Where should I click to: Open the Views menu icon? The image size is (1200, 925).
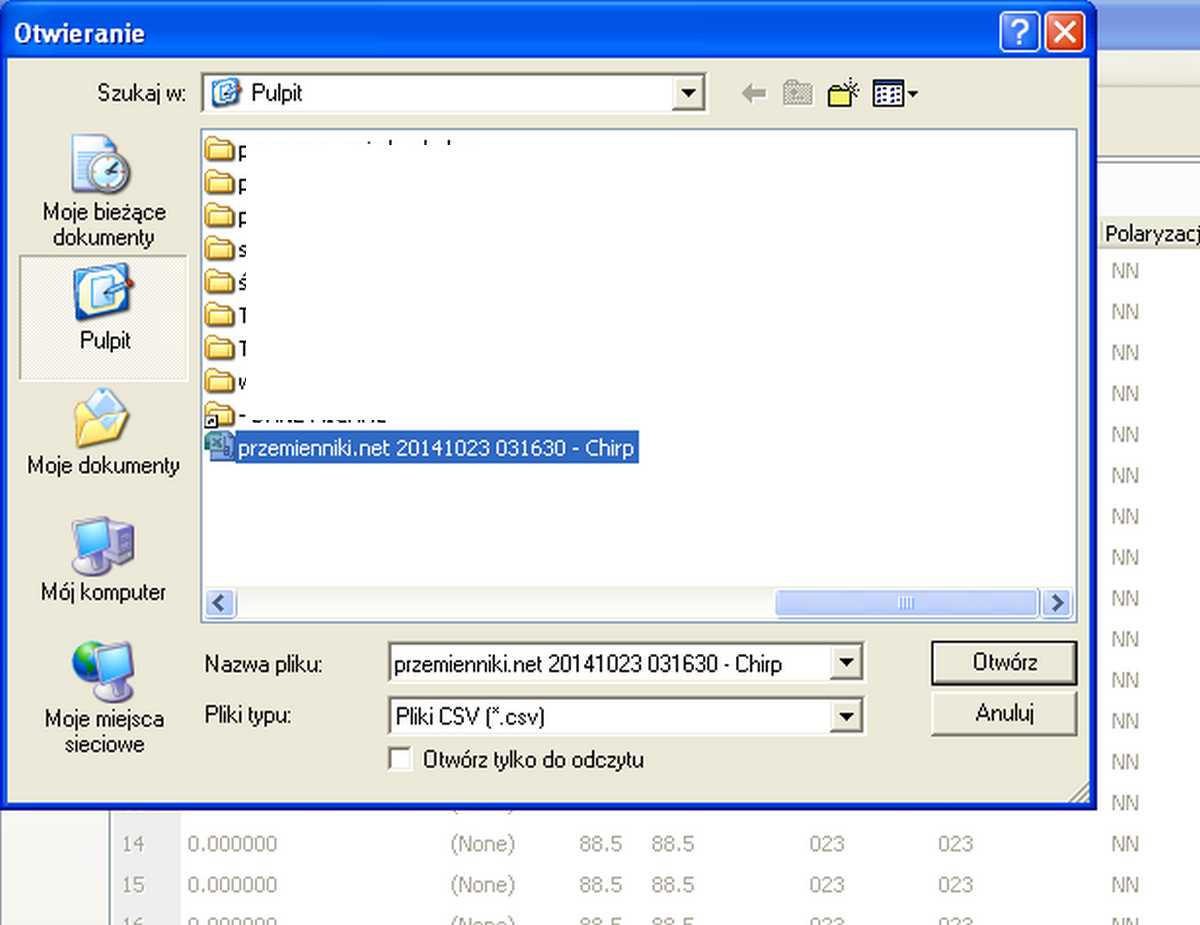(x=895, y=95)
